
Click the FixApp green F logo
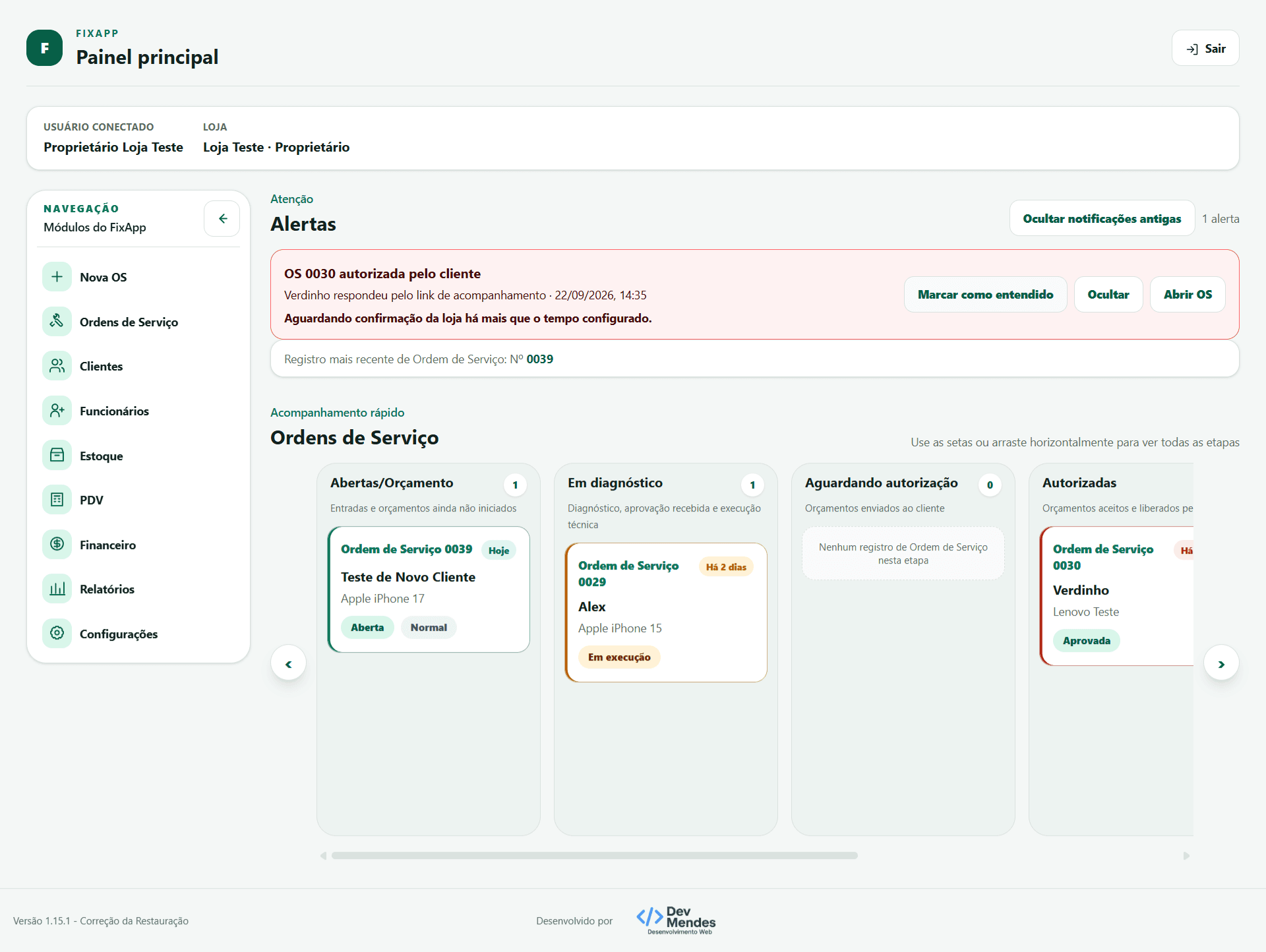pos(44,48)
